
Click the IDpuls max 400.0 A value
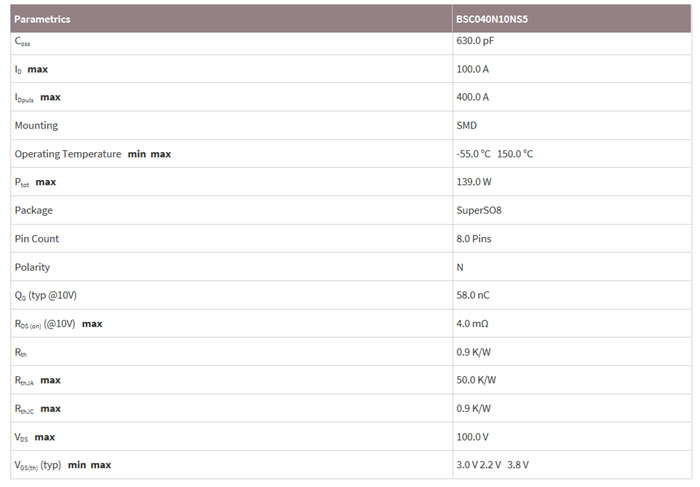[x=473, y=97]
